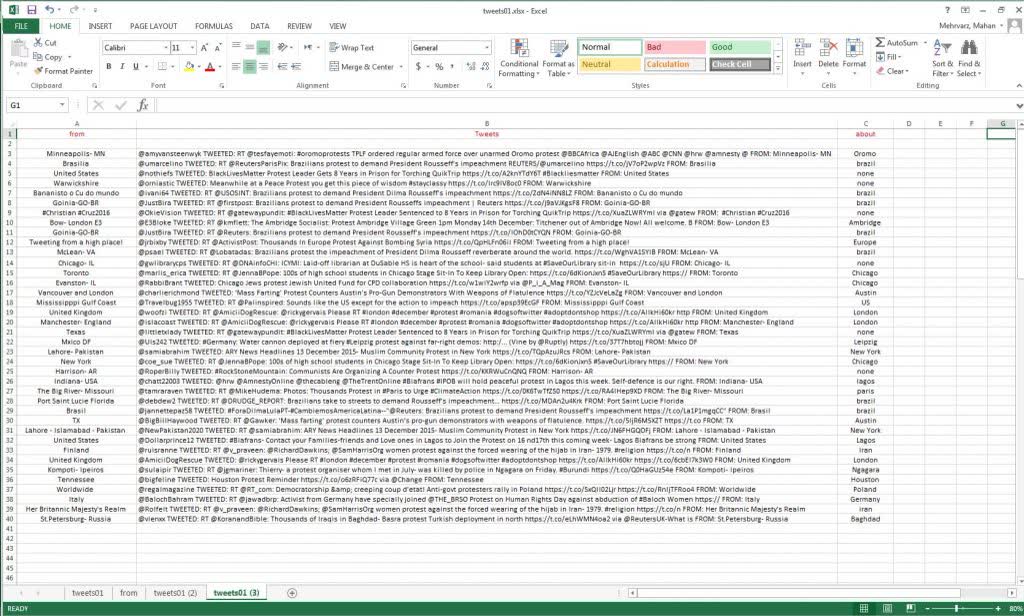Image resolution: width=1024 pixels, height=616 pixels.
Task: Click the Cut scissors icon
Action: click(x=39, y=42)
